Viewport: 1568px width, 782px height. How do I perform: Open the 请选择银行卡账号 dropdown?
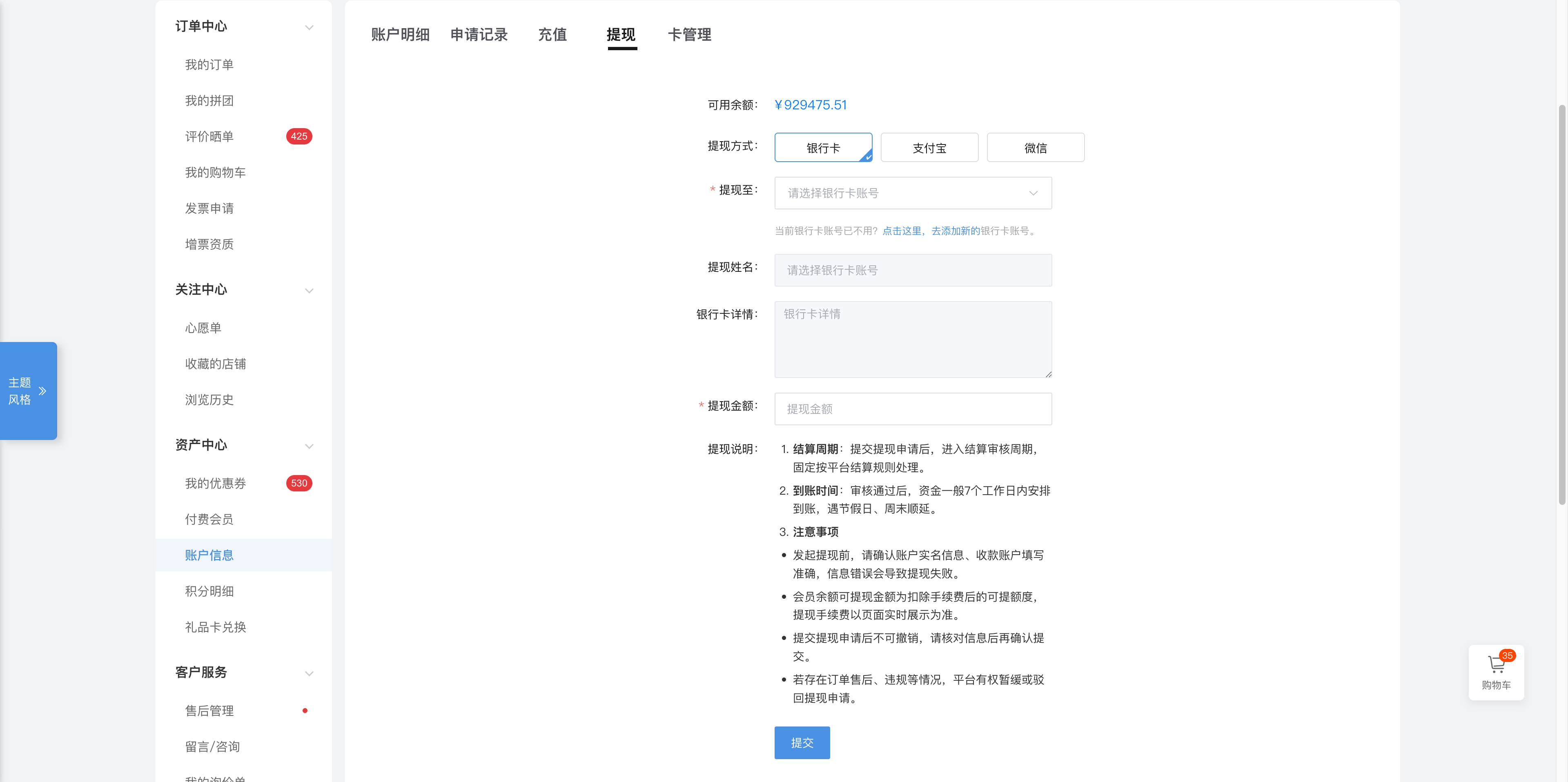(913, 193)
